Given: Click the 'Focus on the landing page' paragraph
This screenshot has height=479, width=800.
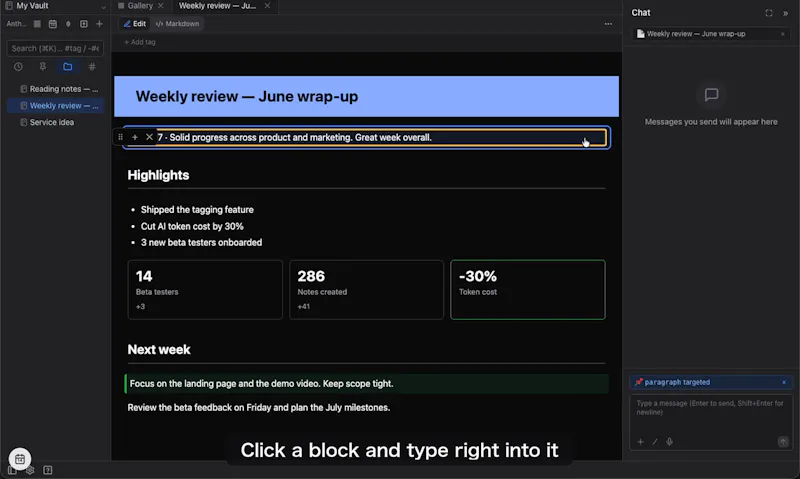Looking at the screenshot, I should pyautogui.click(x=366, y=384).
